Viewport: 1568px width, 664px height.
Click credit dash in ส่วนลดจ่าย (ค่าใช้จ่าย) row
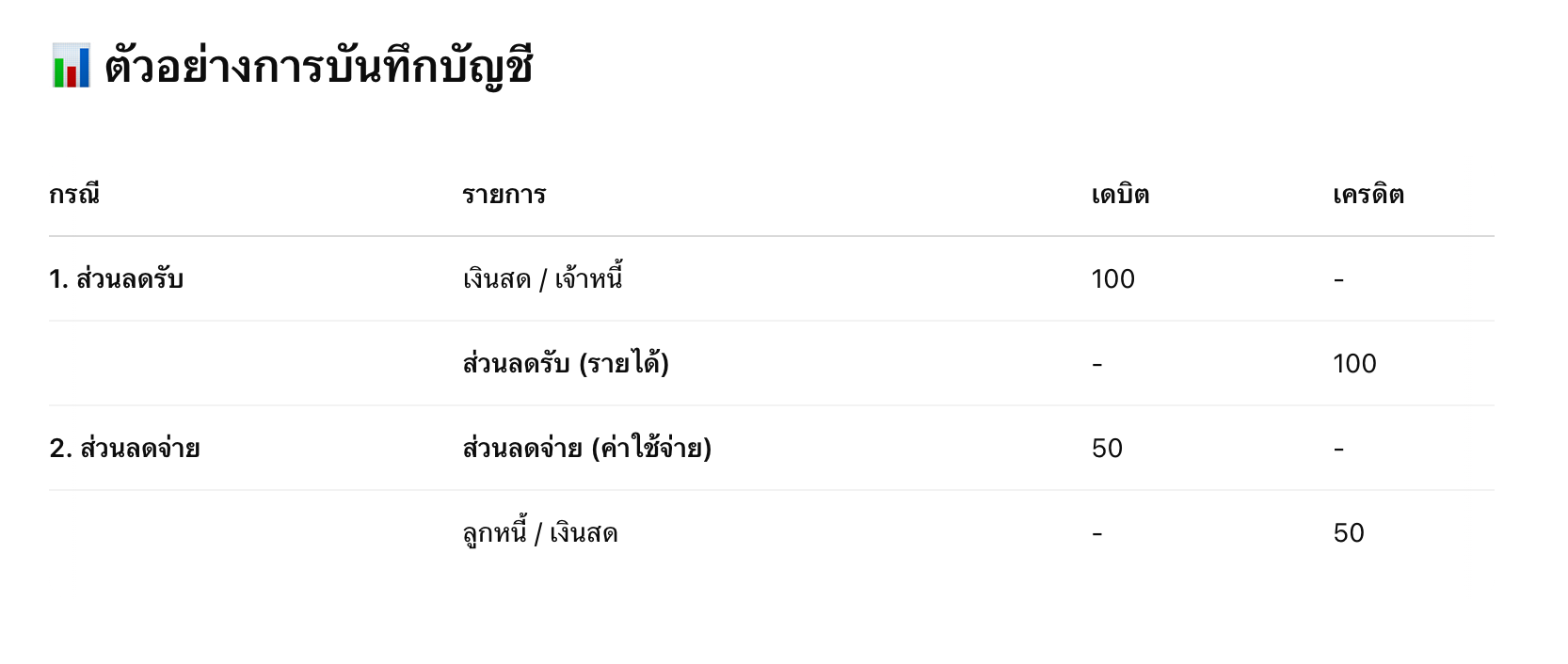tap(1338, 450)
